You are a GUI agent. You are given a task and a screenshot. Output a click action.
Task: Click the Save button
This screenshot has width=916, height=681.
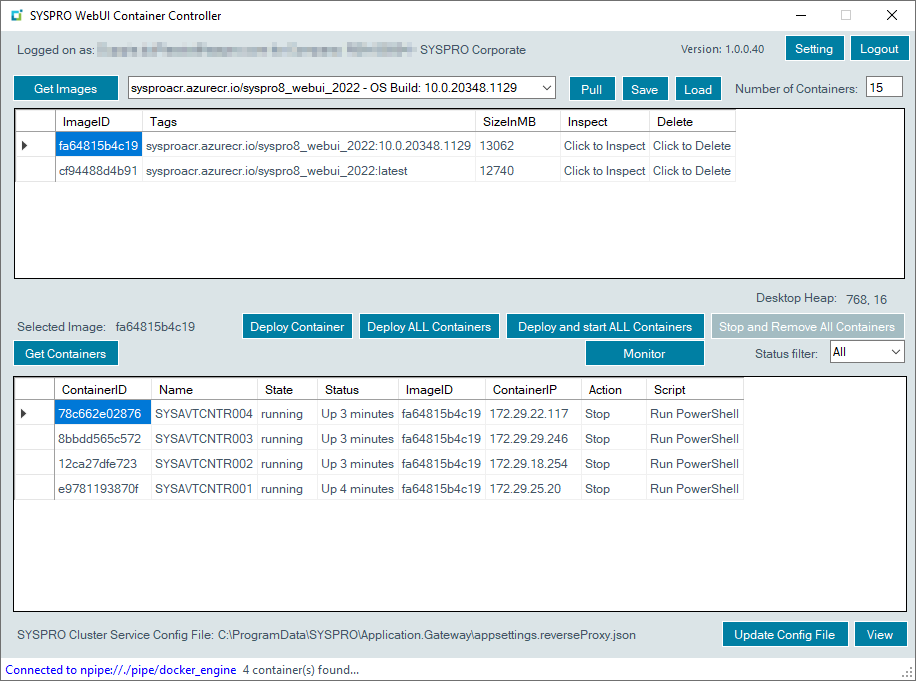point(645,89)
